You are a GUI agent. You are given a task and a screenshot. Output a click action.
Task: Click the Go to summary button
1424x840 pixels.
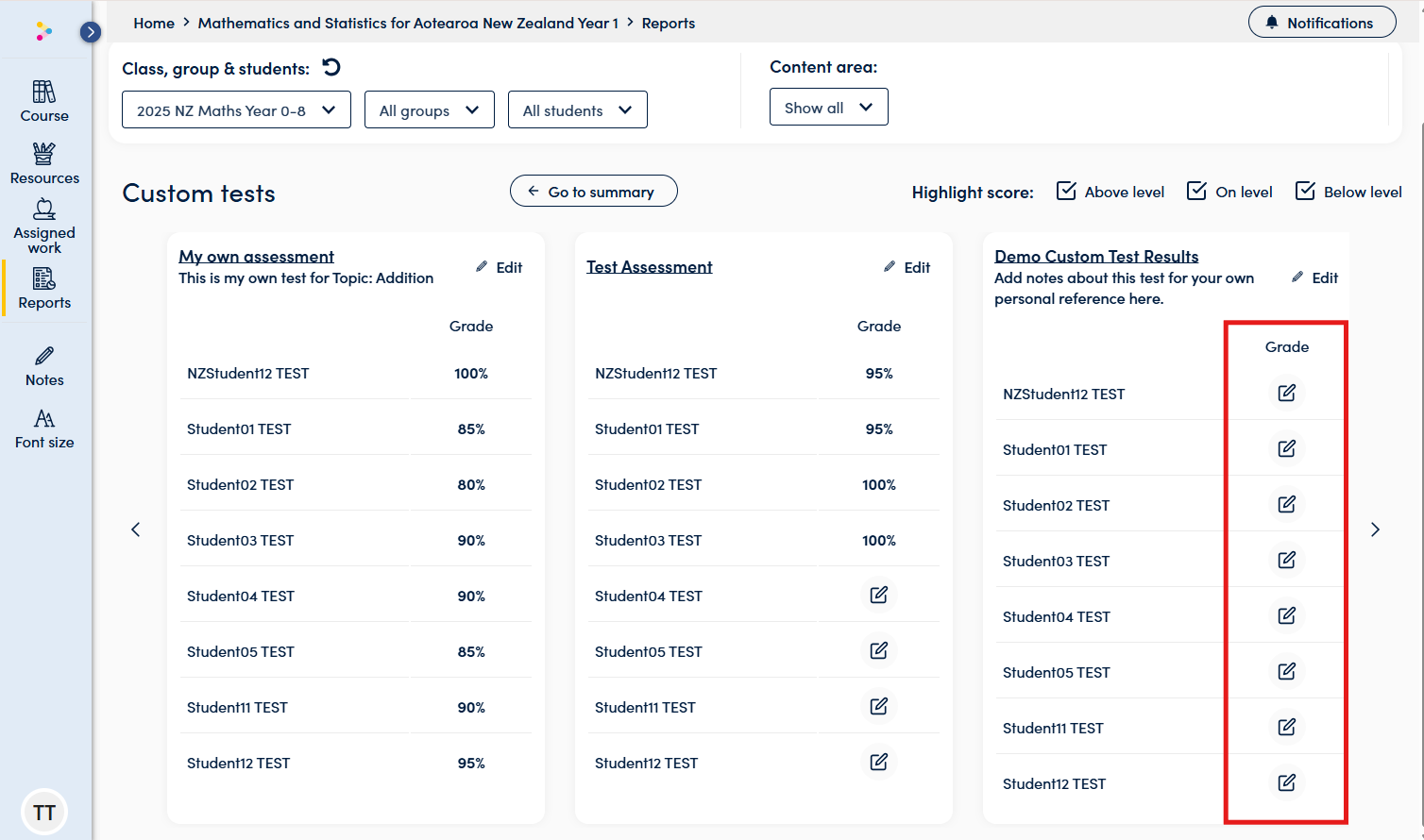point(594,191)
